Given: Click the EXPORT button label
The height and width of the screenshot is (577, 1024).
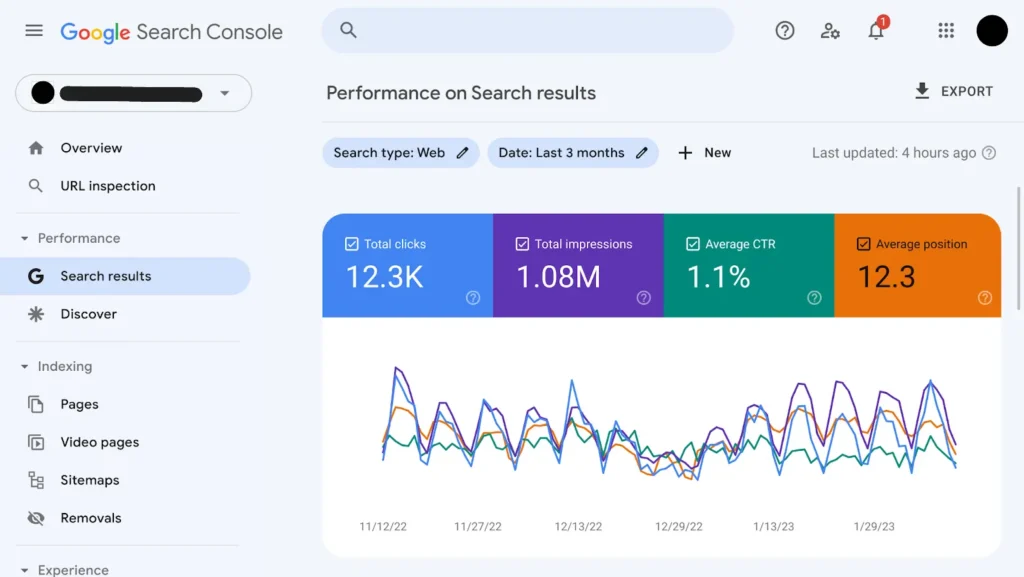Looking at the screenshot, I should [x=967, y=91].
